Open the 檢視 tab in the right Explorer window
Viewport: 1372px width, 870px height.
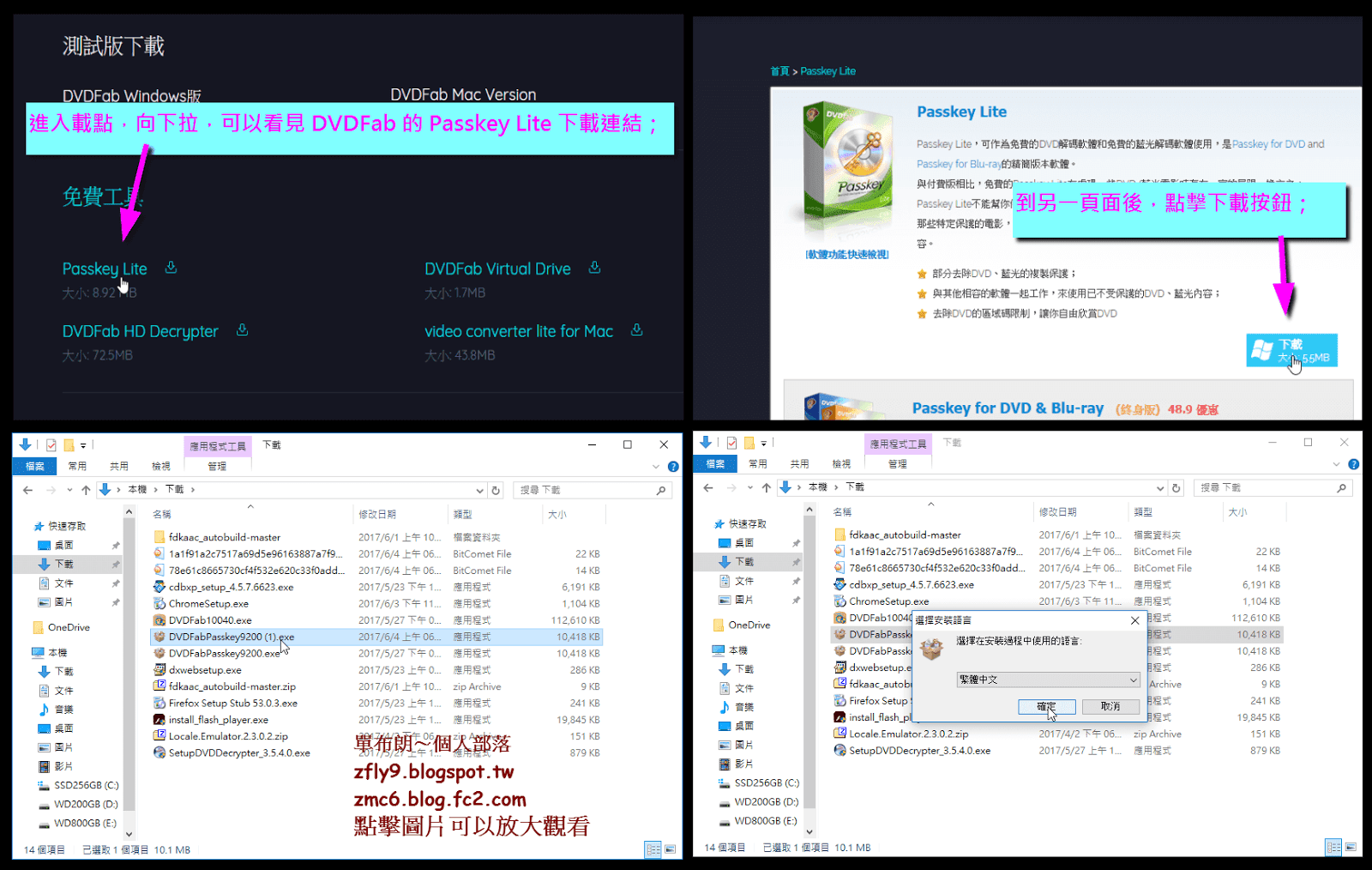[841, 463]
